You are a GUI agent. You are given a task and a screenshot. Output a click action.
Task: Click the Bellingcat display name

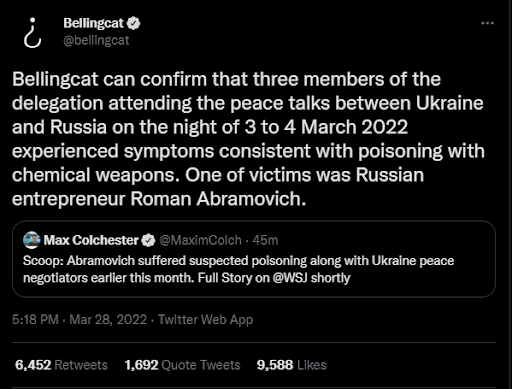tap(93, 23)
